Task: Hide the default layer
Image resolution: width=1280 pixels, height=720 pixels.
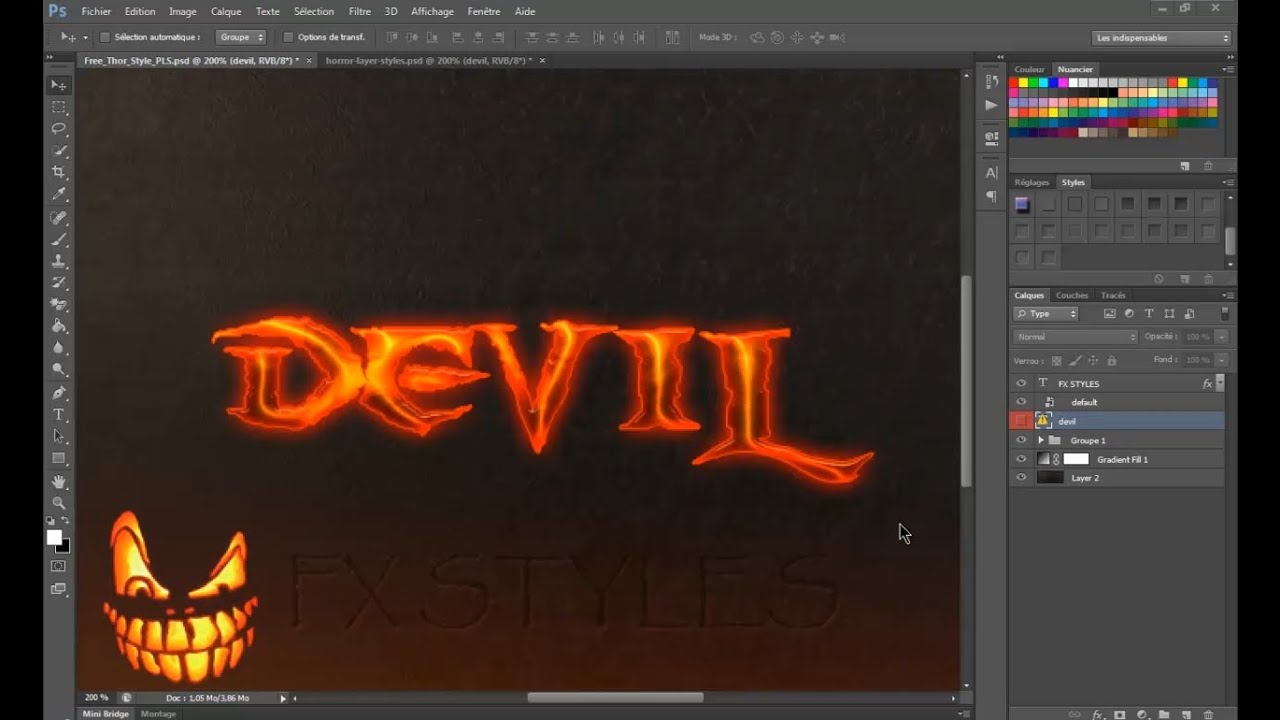Action: [x=1021, y=402]
